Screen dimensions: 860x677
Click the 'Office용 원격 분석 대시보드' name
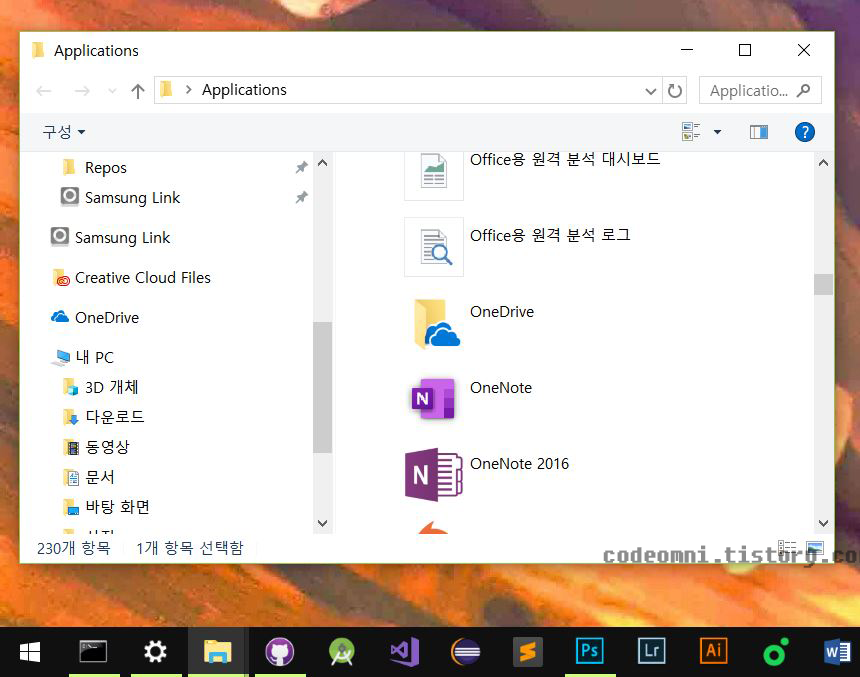(x=565, y=159)
